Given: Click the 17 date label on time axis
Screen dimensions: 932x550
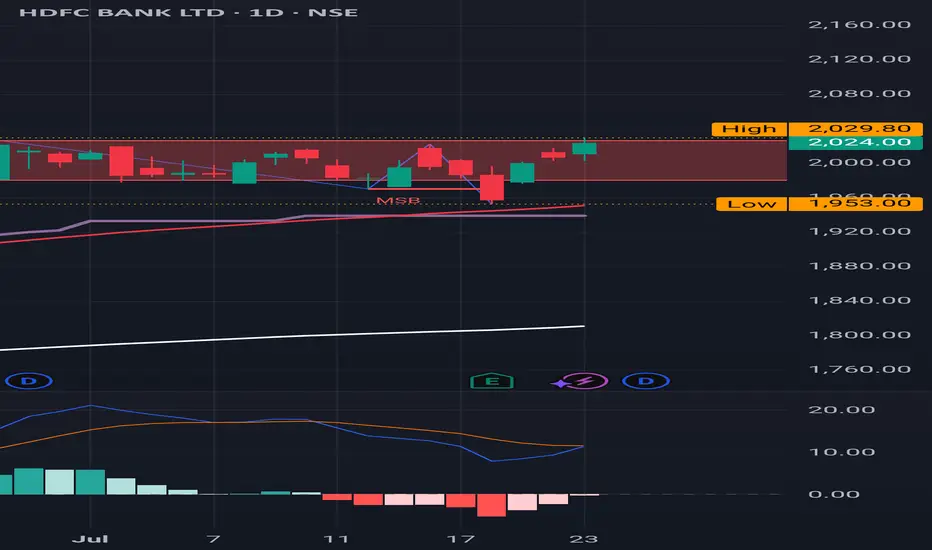Looking at the screenshot, I should tap(461, 539).
